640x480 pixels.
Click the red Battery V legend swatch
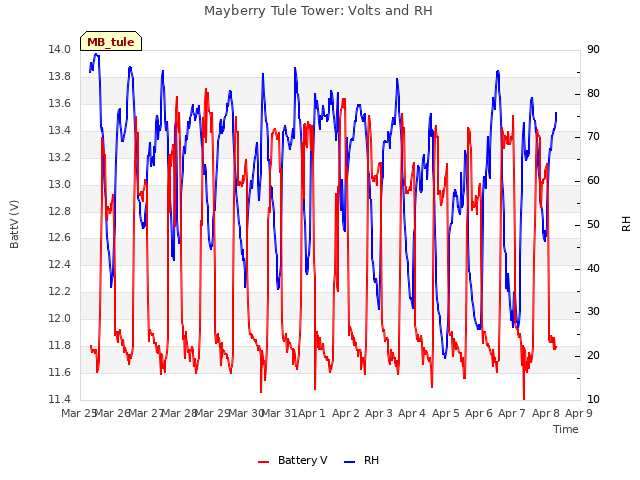264,461
